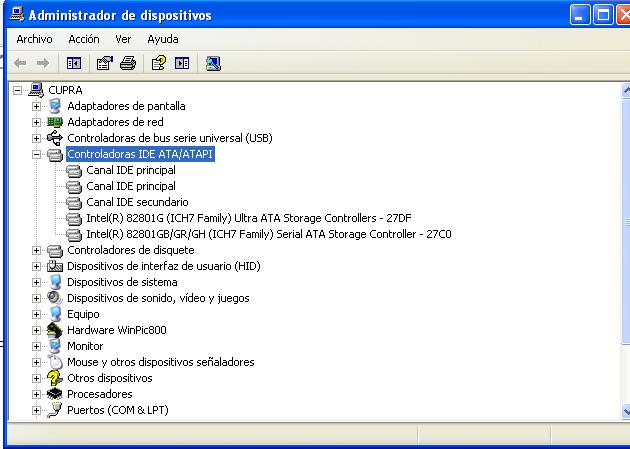
Task: Click the Adaptadores de pantalla icon
Action: pyautogui.click(x=55, y=106)
